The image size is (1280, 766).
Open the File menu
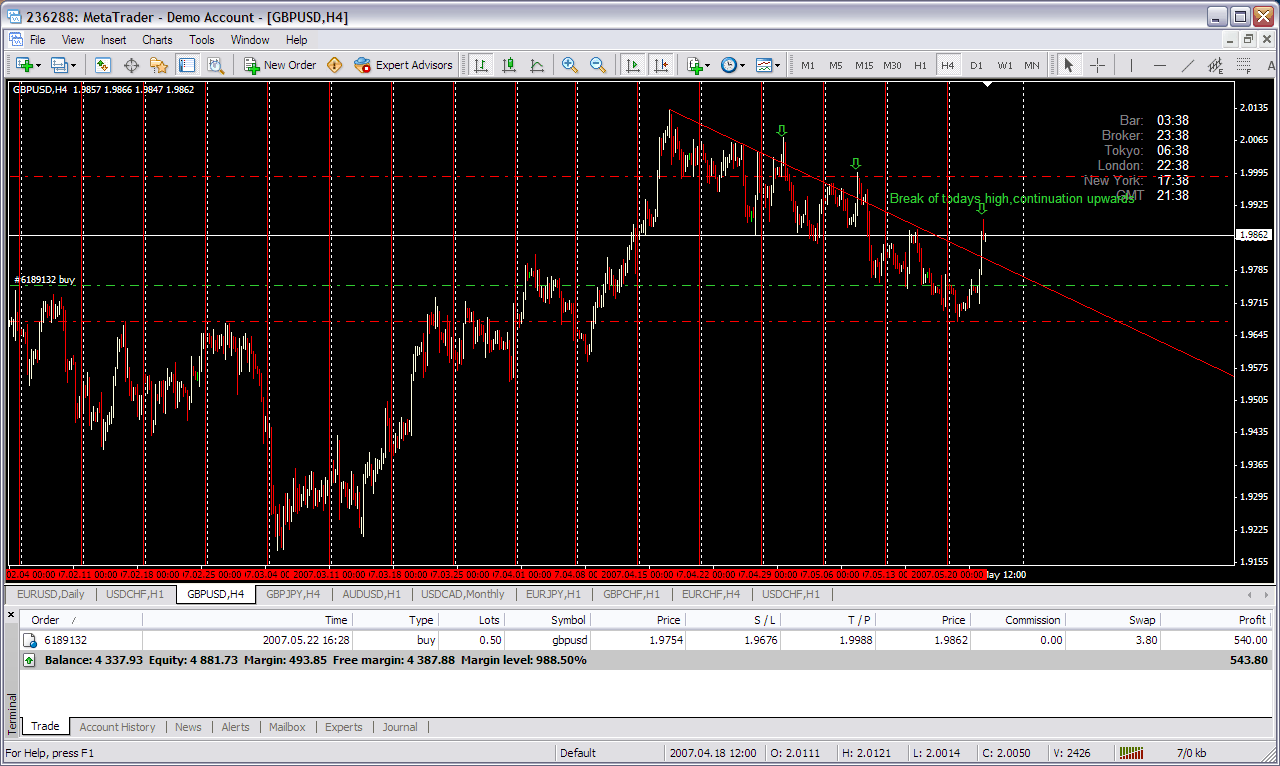click(38, 40)
